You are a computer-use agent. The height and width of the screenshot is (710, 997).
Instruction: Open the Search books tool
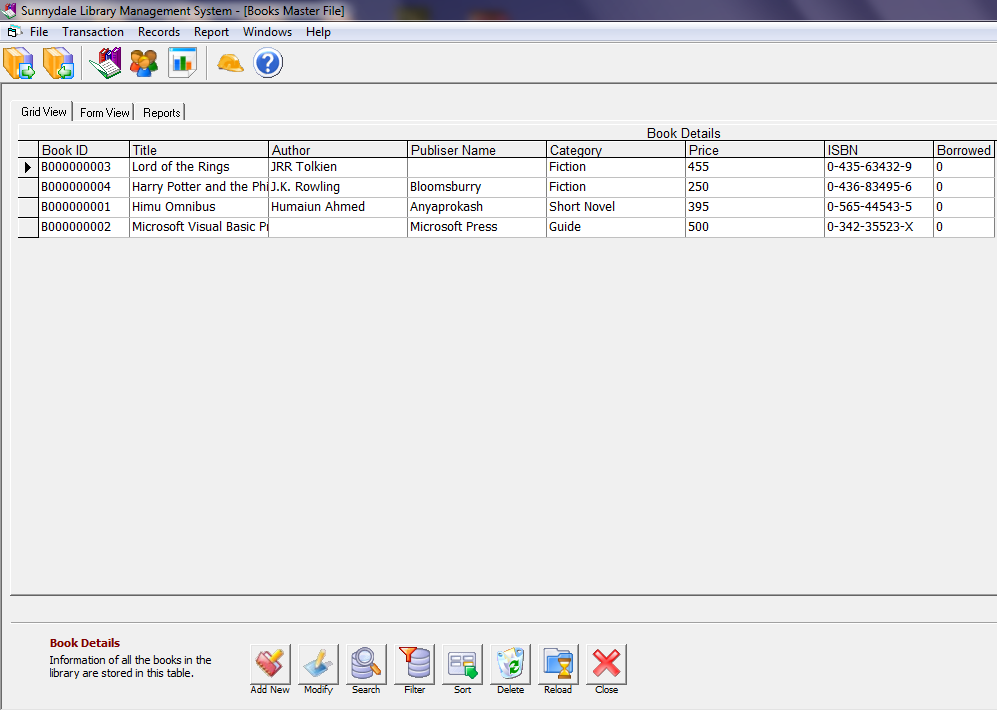pyautogui.click(x=365, y=662)
